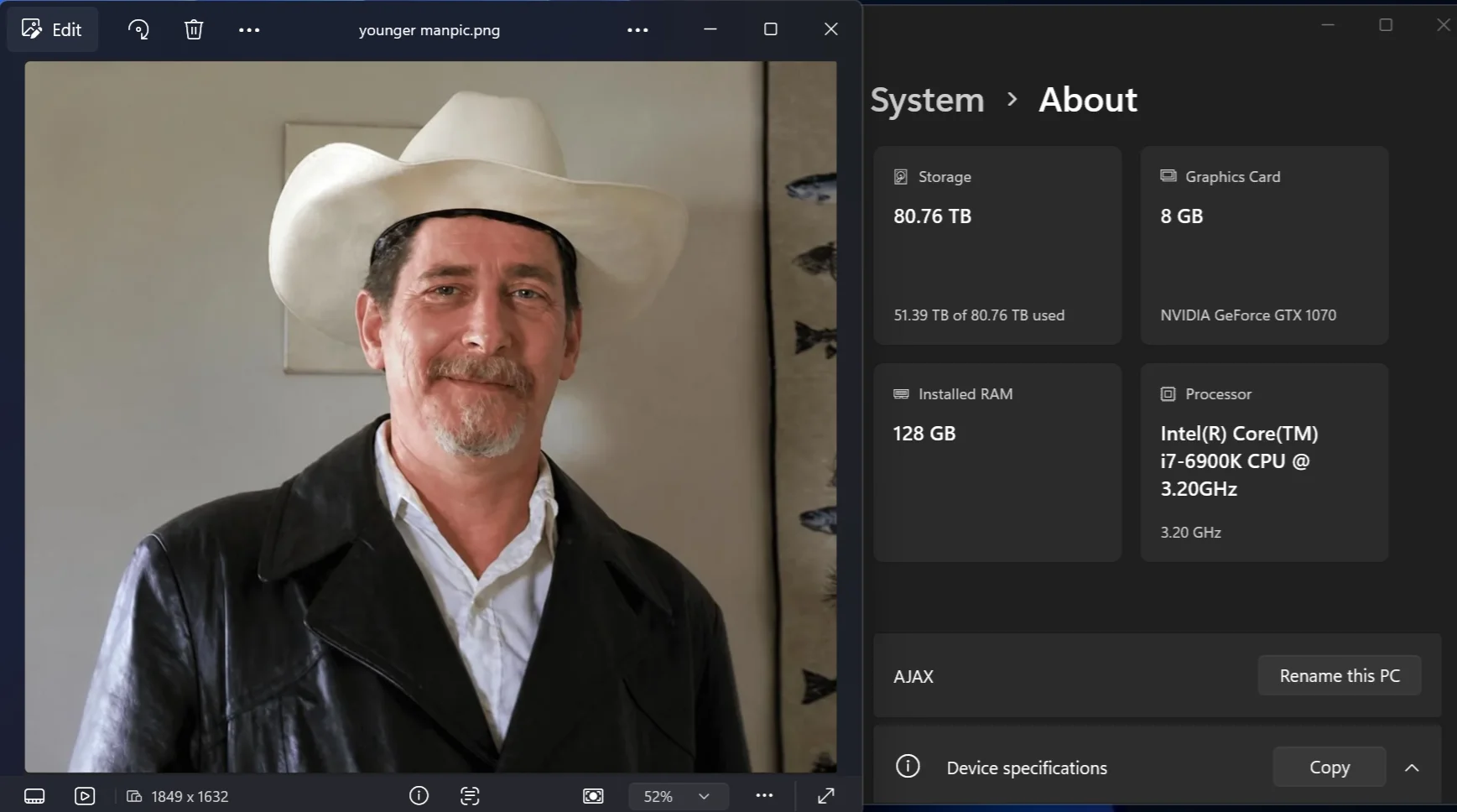The image size is (1457, 812).
Task: Scan text in image icon
Action: (x=470, y=796)
